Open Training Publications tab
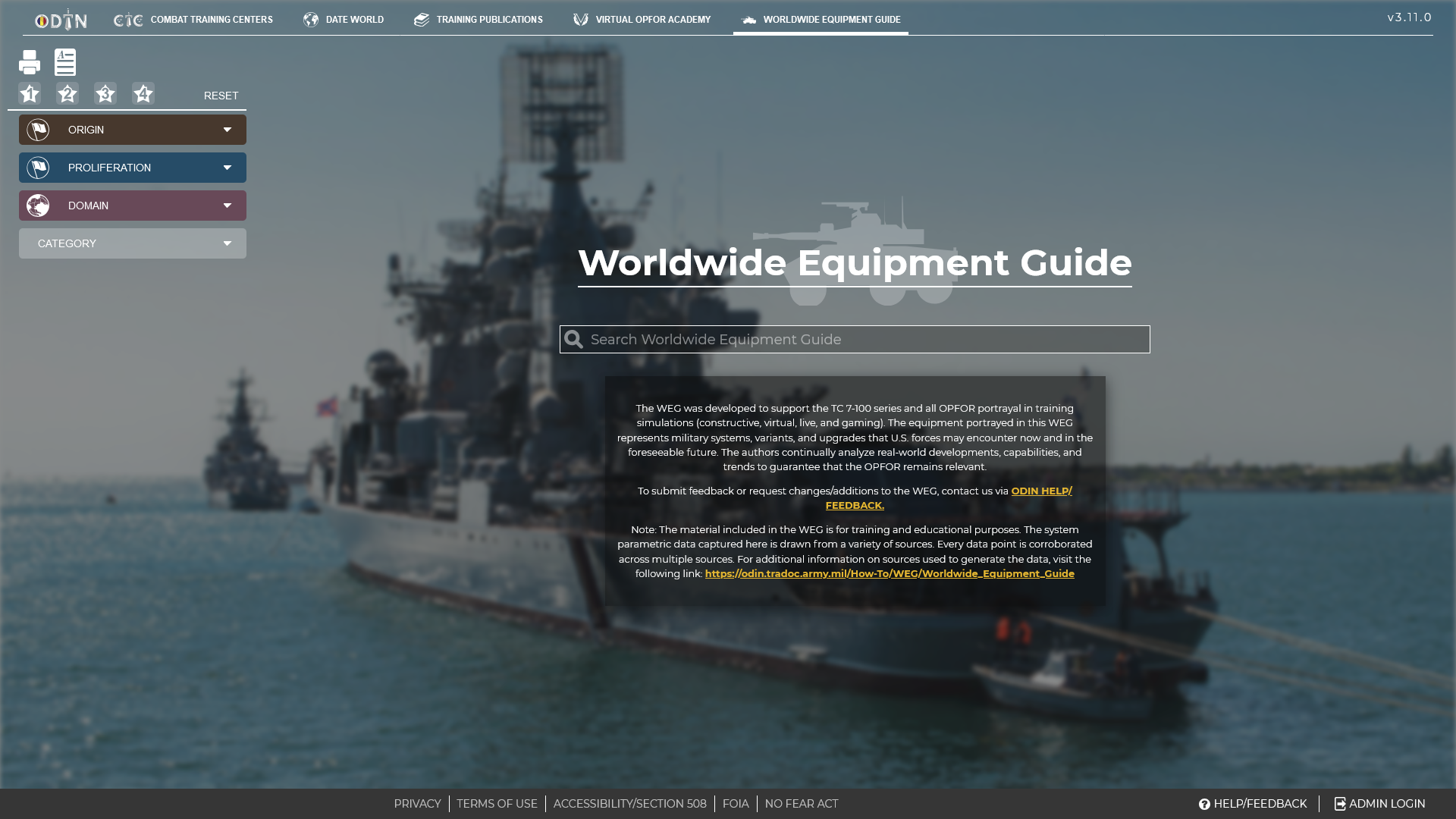Viewport: 1456px width, 819px height. coord(479,20)
